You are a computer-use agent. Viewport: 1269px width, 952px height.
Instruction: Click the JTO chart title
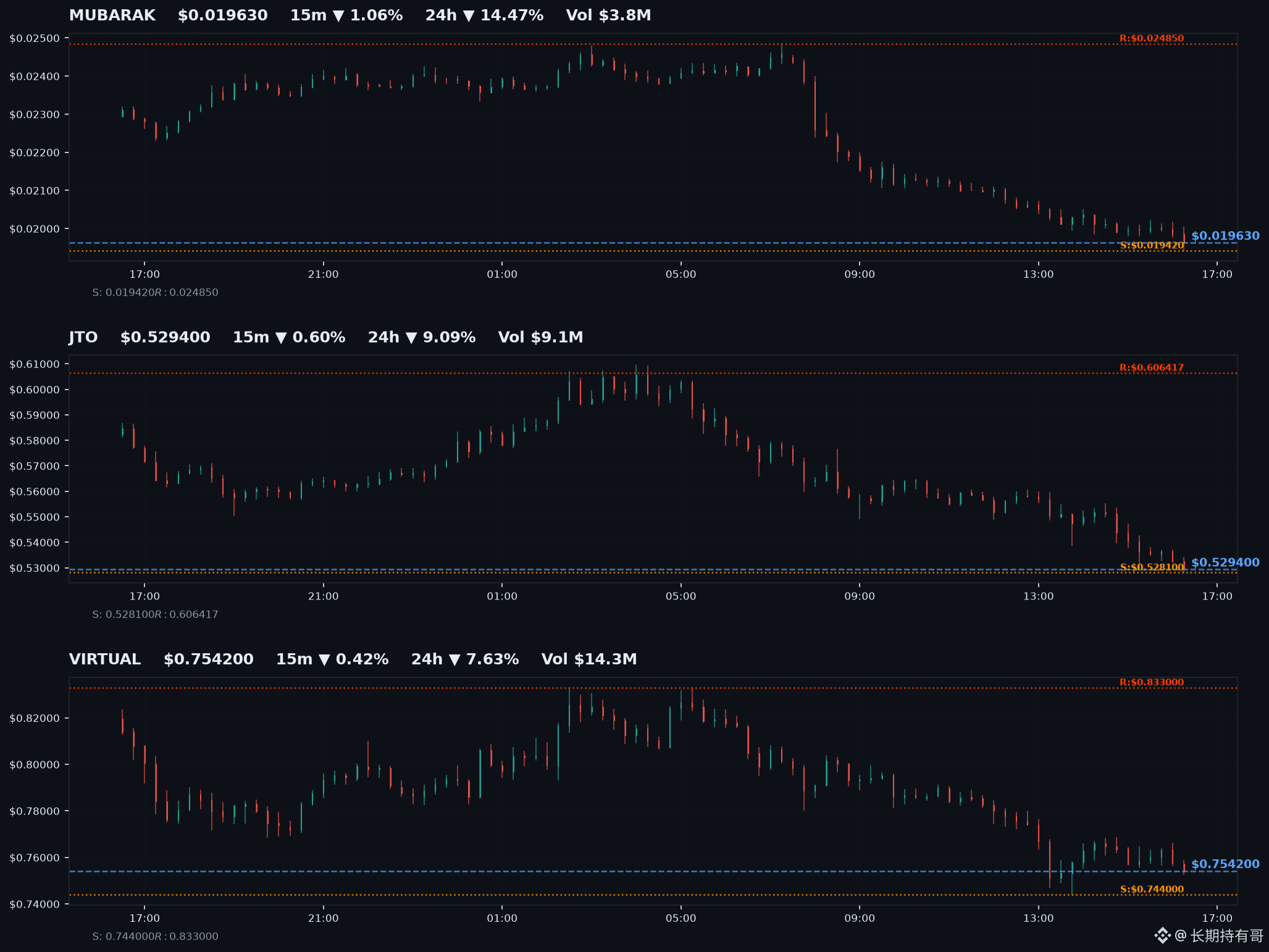click(83, 337)
